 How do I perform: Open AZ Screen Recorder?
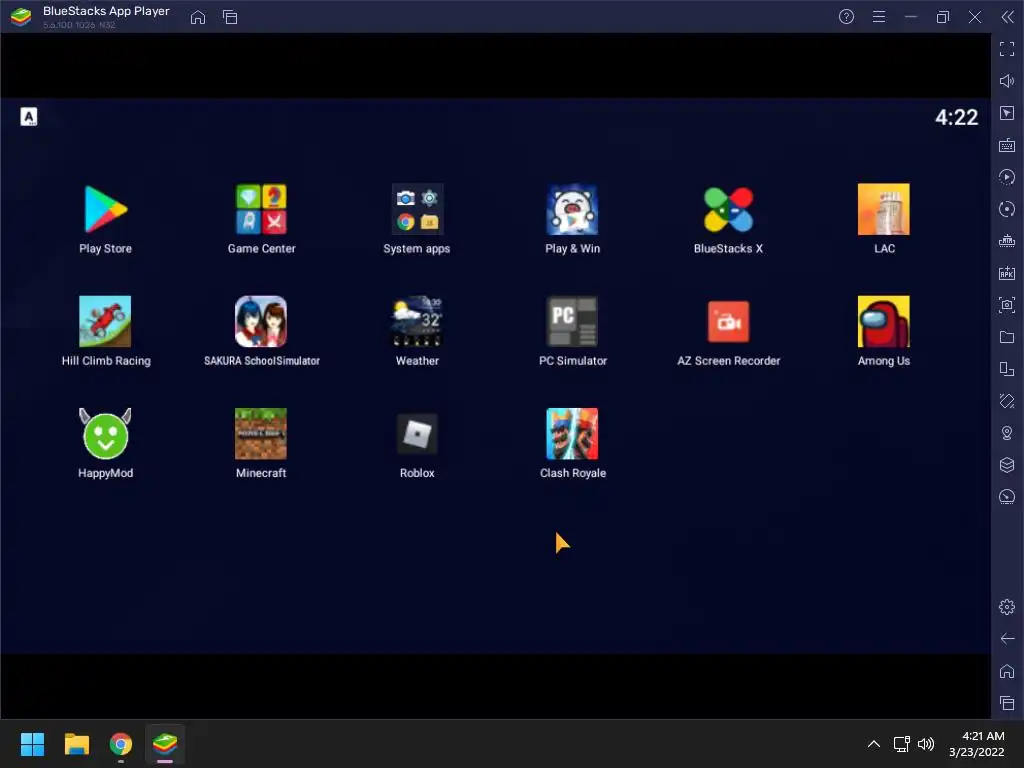tap(728, 322)
